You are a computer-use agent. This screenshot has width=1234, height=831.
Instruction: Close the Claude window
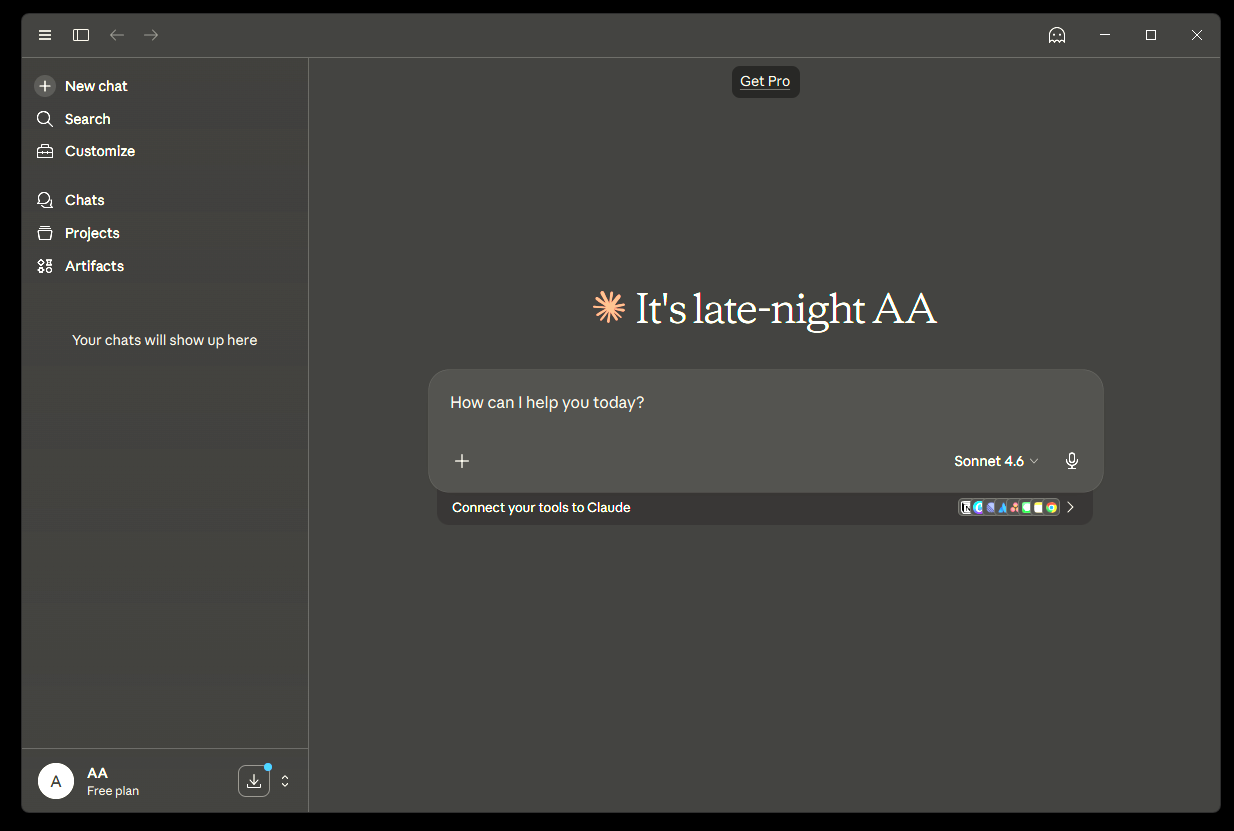(x=1197, y=35)
